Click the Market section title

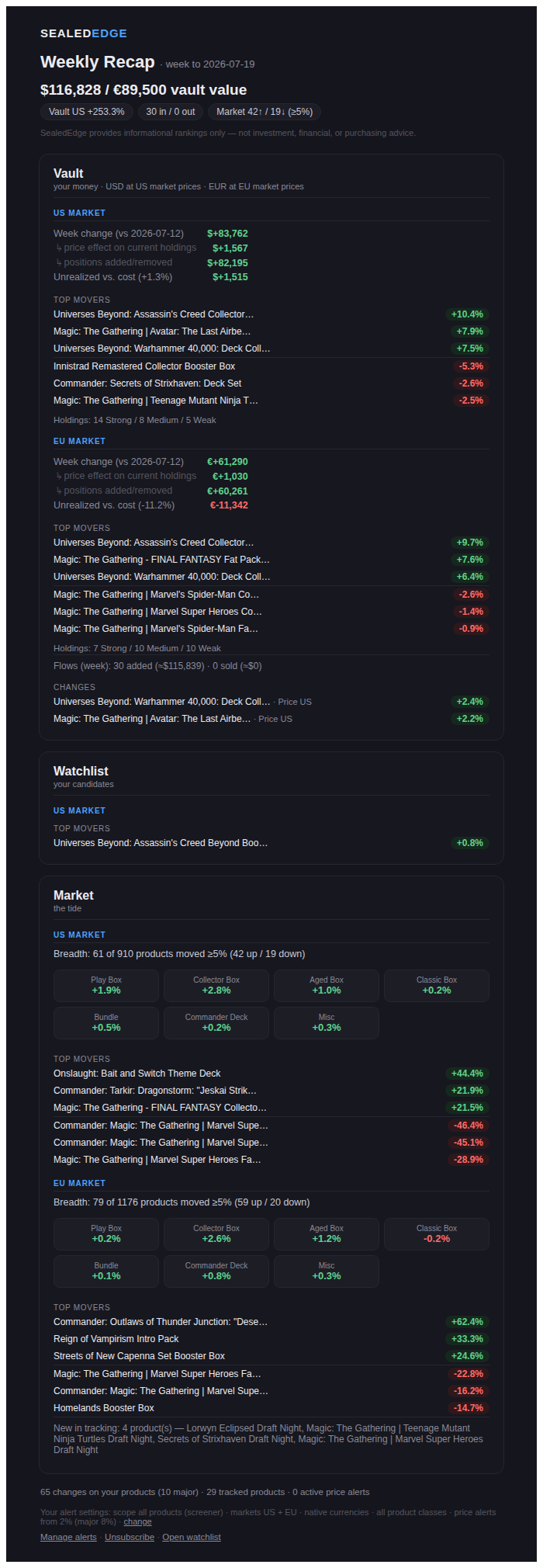coord(74,895)
